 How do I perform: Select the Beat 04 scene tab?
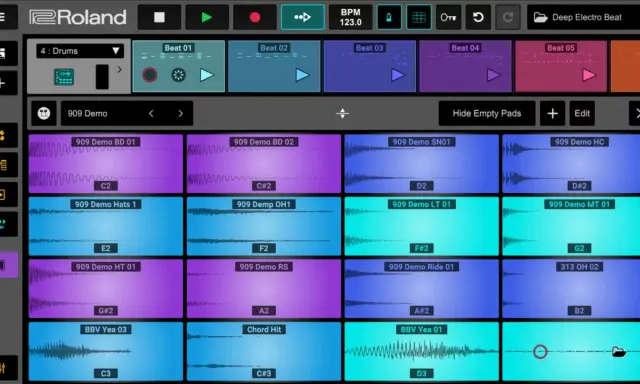pyautogui.click(x=465, y=48)
